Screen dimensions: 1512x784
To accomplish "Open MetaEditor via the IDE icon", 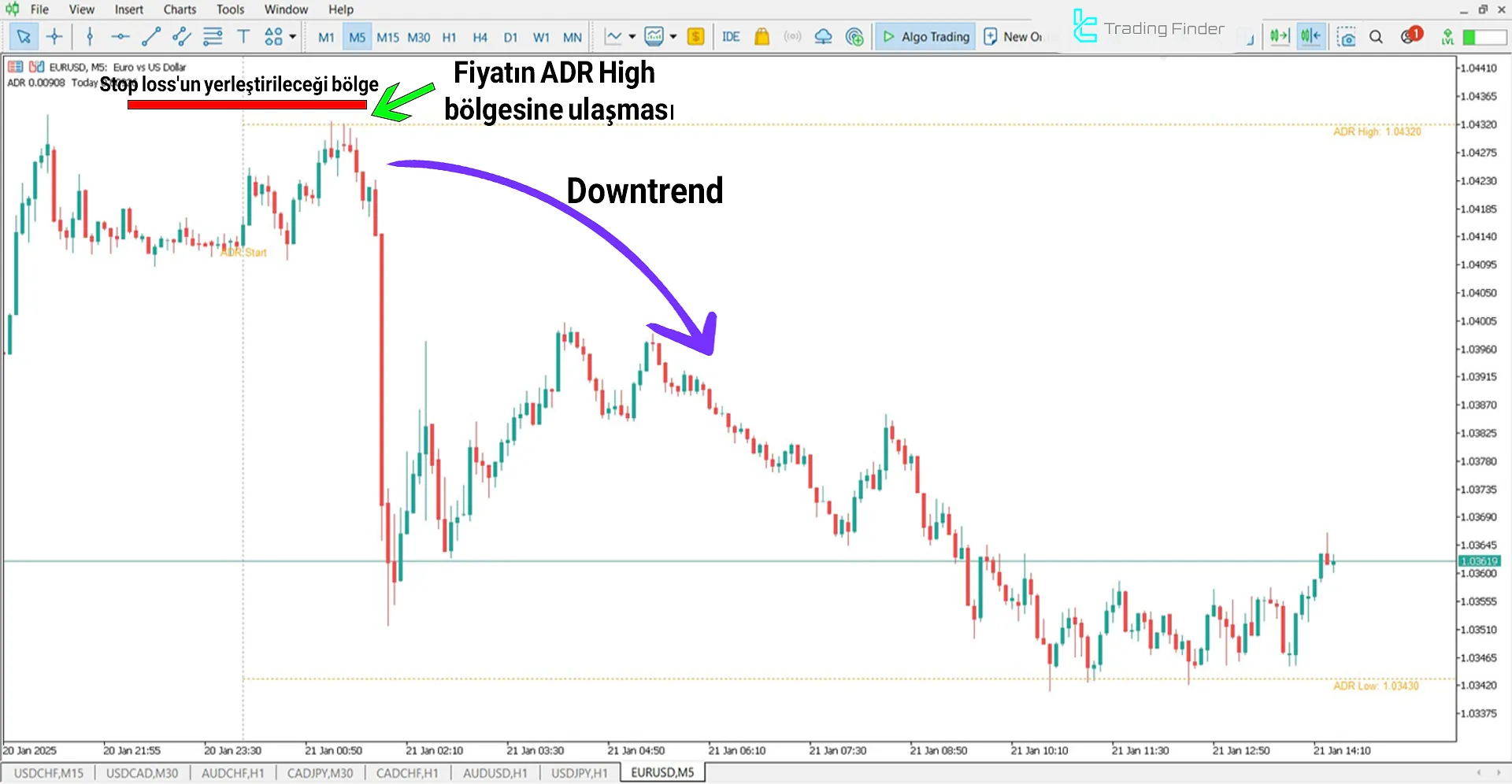I will [x=731, y=36].
